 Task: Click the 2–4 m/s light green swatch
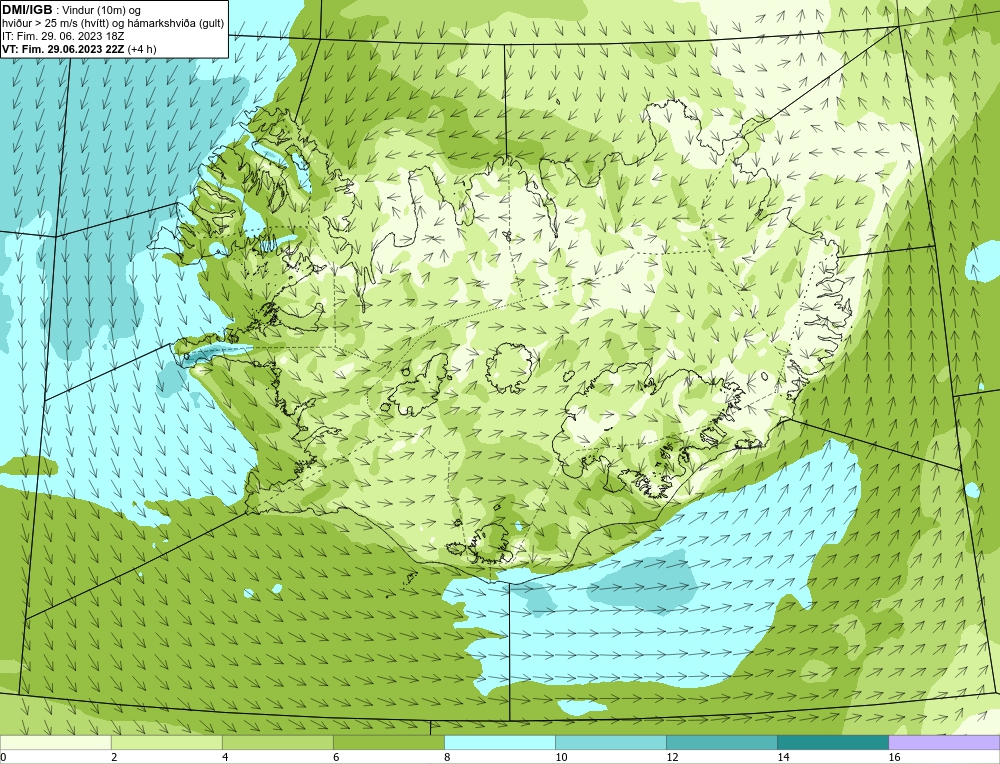pos(166,742)
